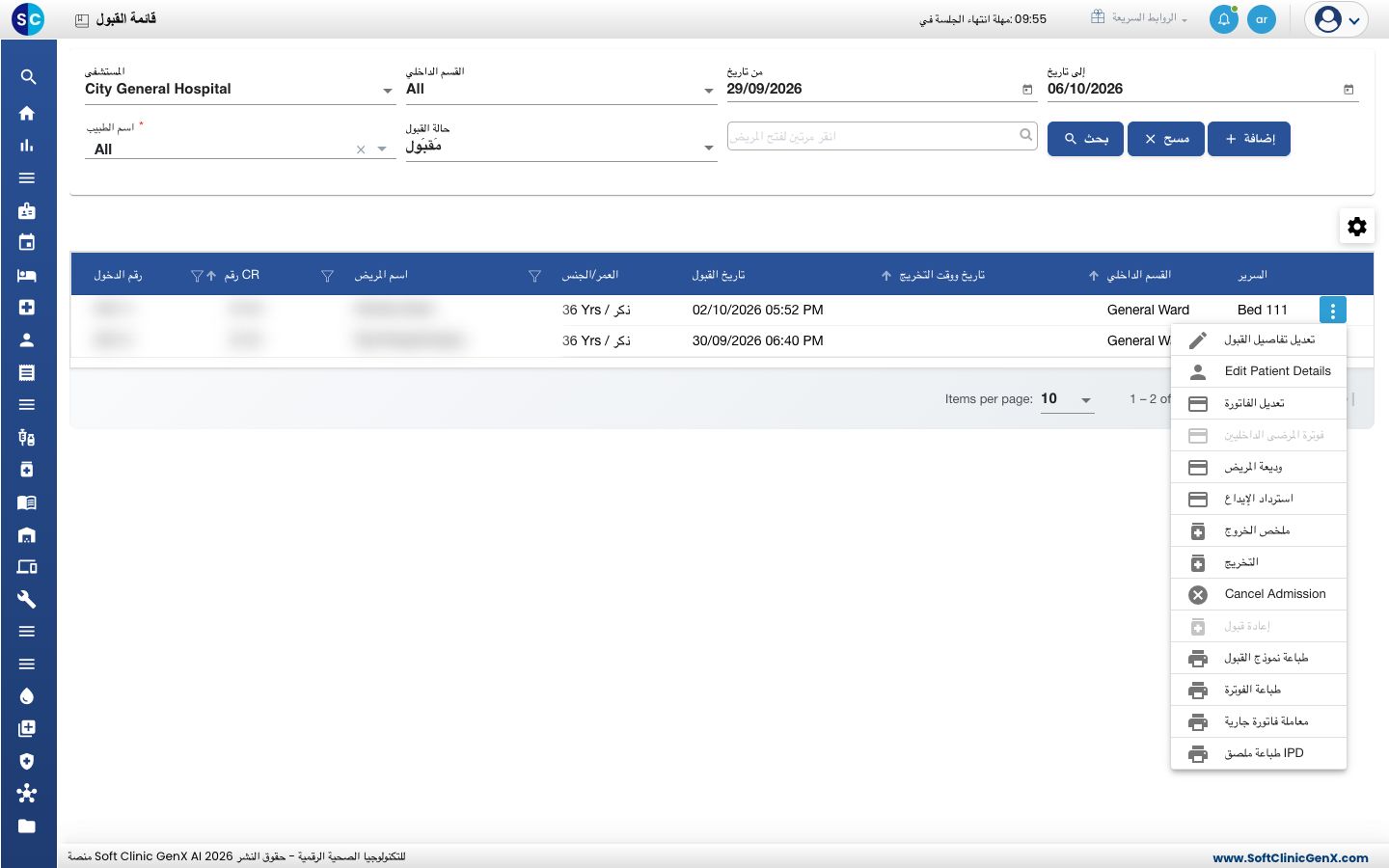Click the 'إضافة' add button
This screenshot has width=1389, height=868.
click(1249, 139)
